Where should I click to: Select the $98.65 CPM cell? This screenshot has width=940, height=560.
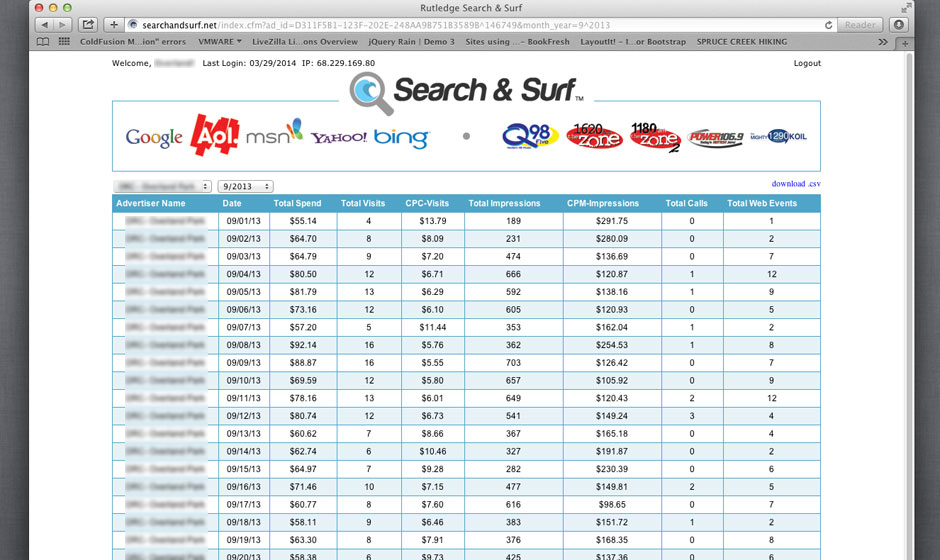coord(611,504)
